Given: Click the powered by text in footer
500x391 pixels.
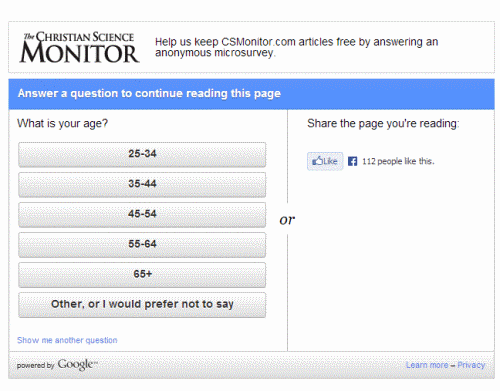Looking at the screenshot, I should click(x=35, y=366).
